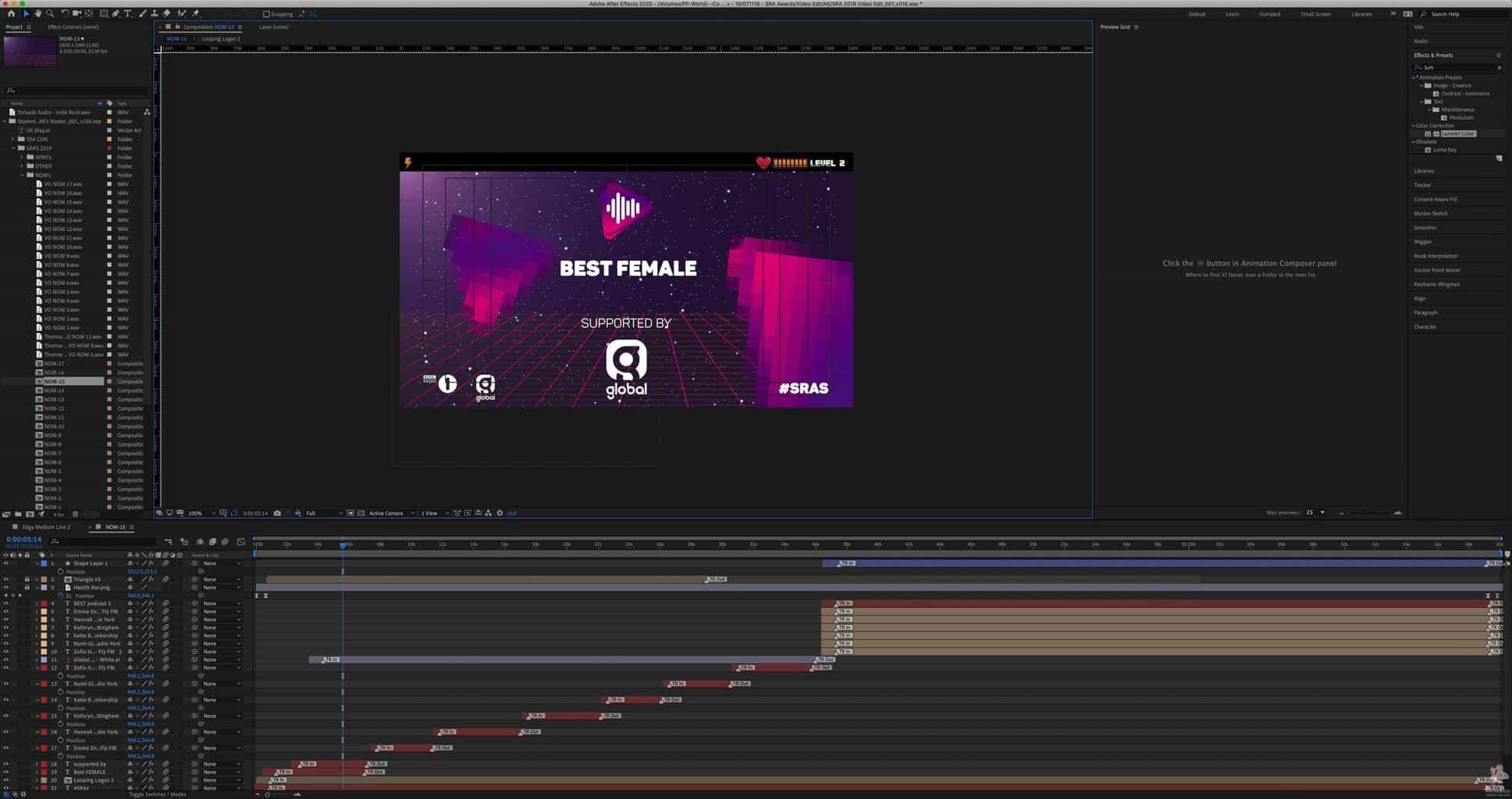Open the Character panel
Viewport: 1512px width, 799px height.
click(1425, 327)
